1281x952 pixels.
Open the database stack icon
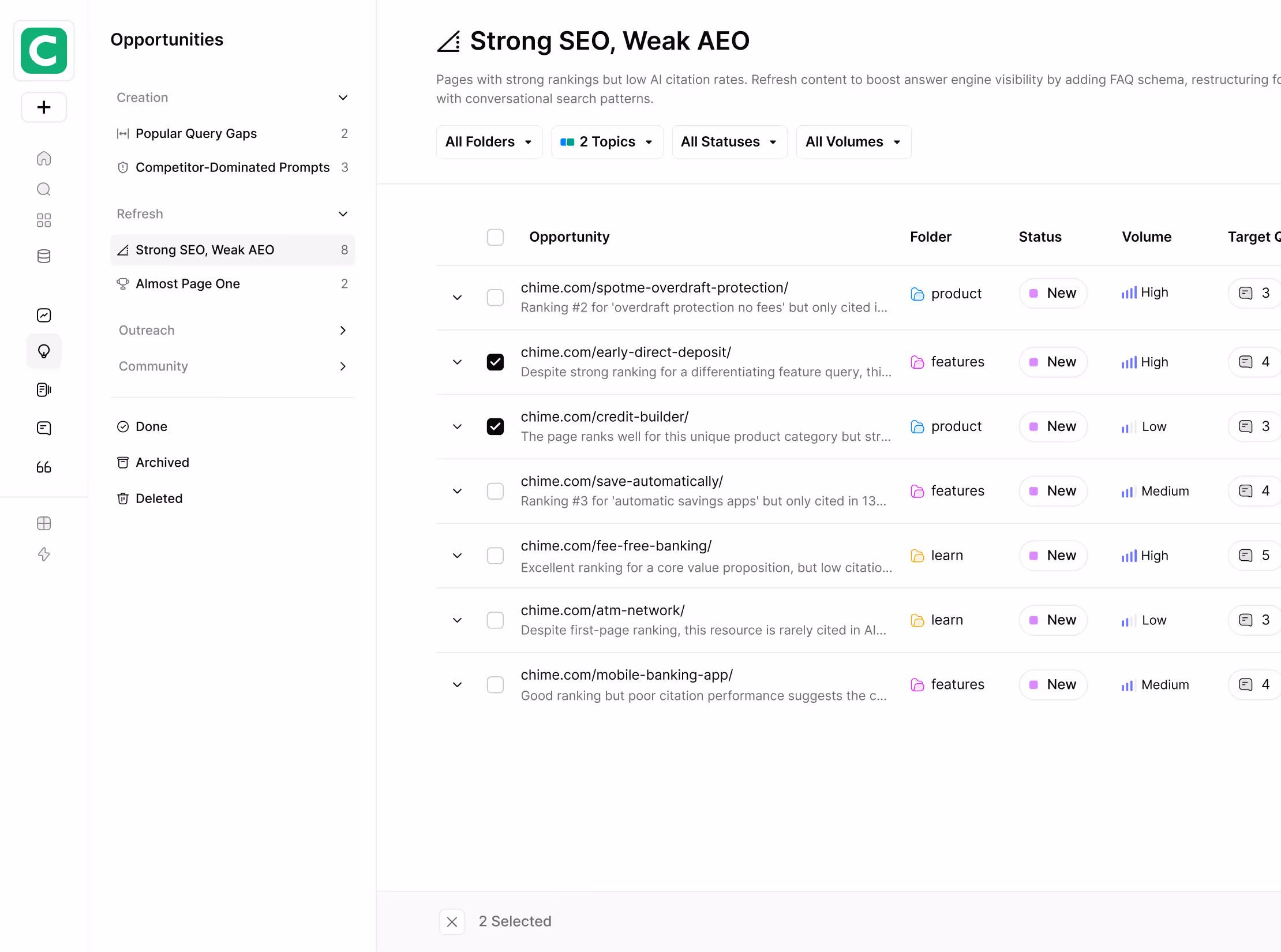[x=44, y=256]
